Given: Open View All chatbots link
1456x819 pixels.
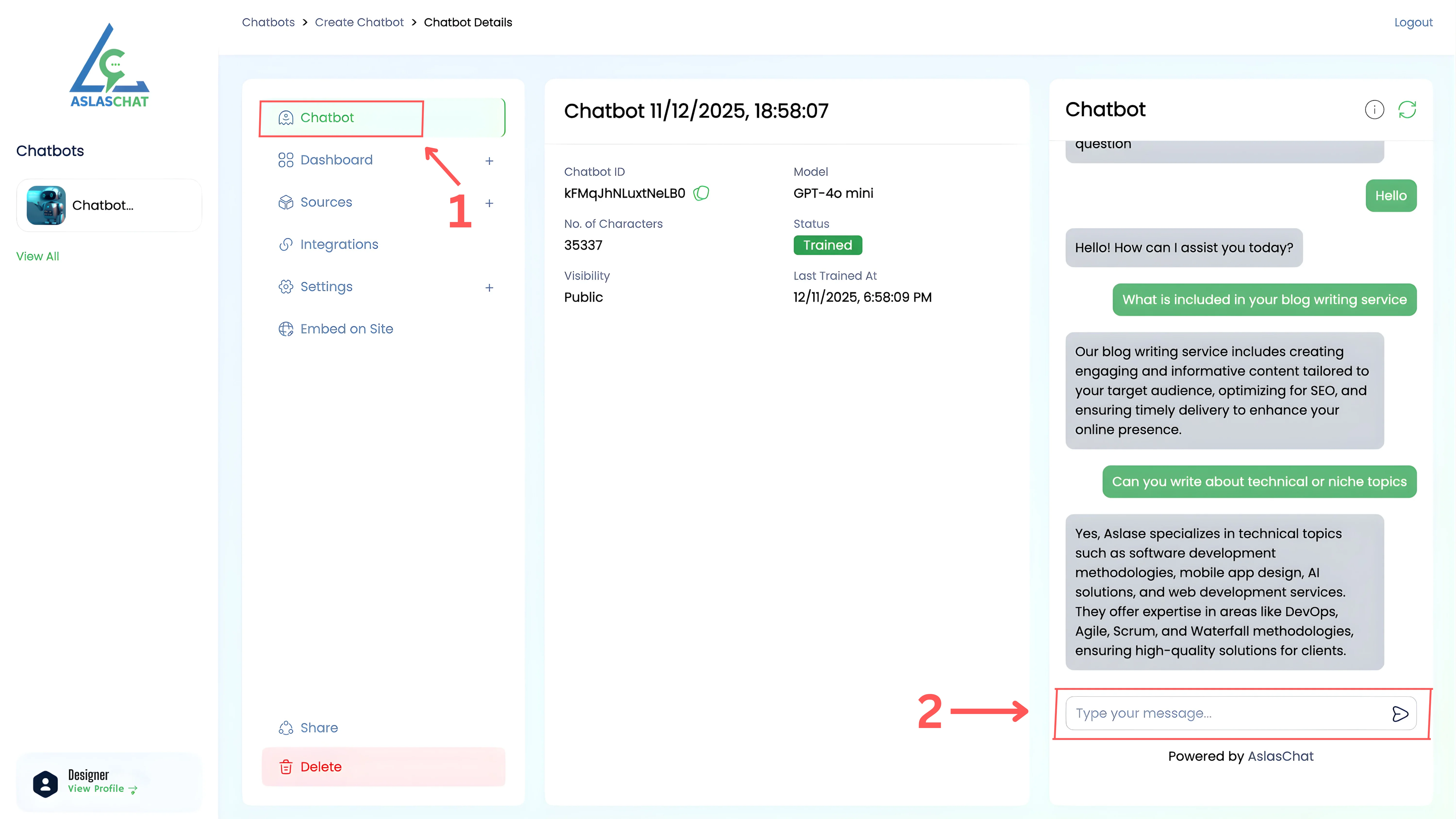Looking at the screenshot, I should coord(37,256).
